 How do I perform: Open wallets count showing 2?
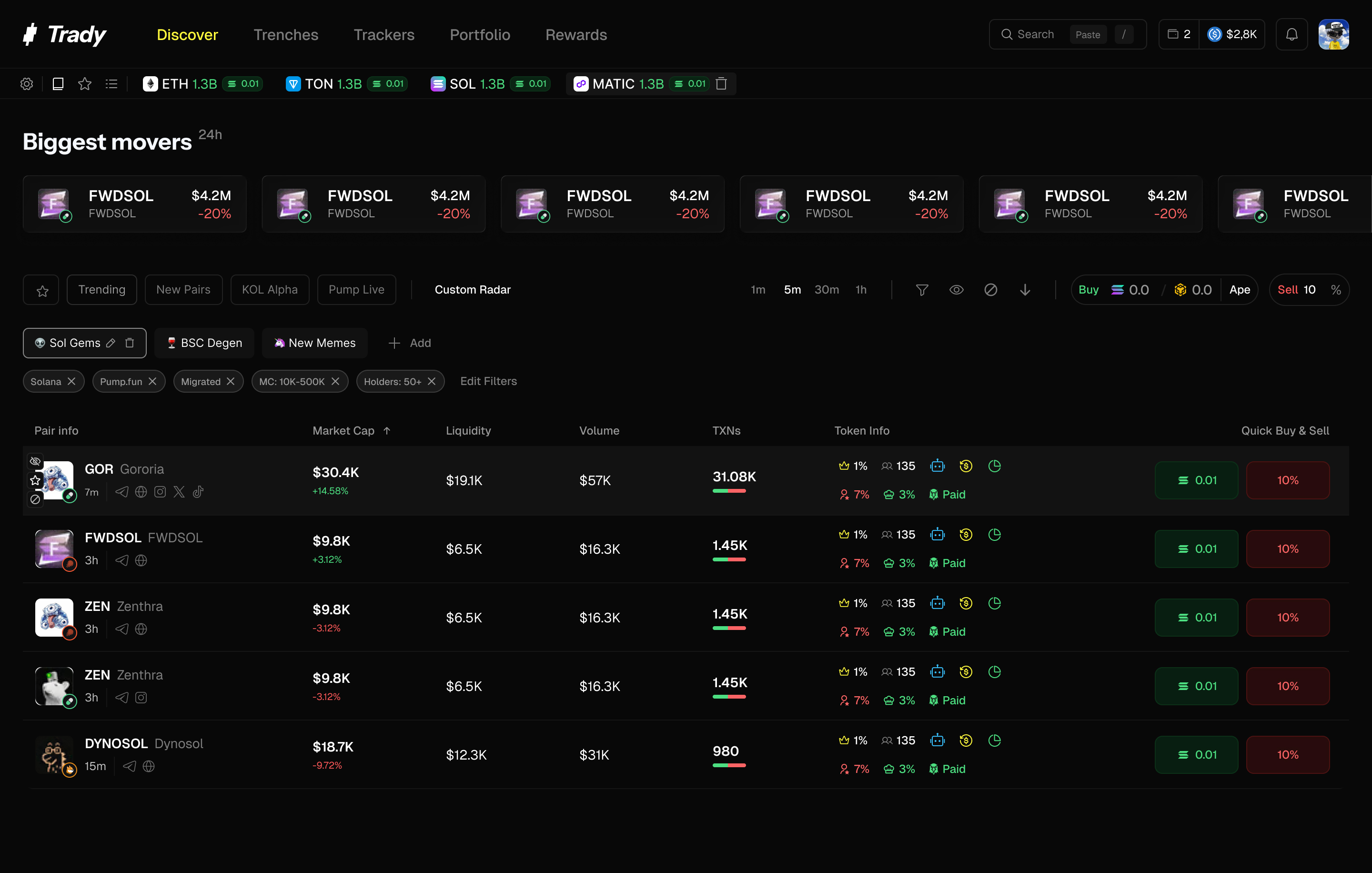[x=1179, y=34]
